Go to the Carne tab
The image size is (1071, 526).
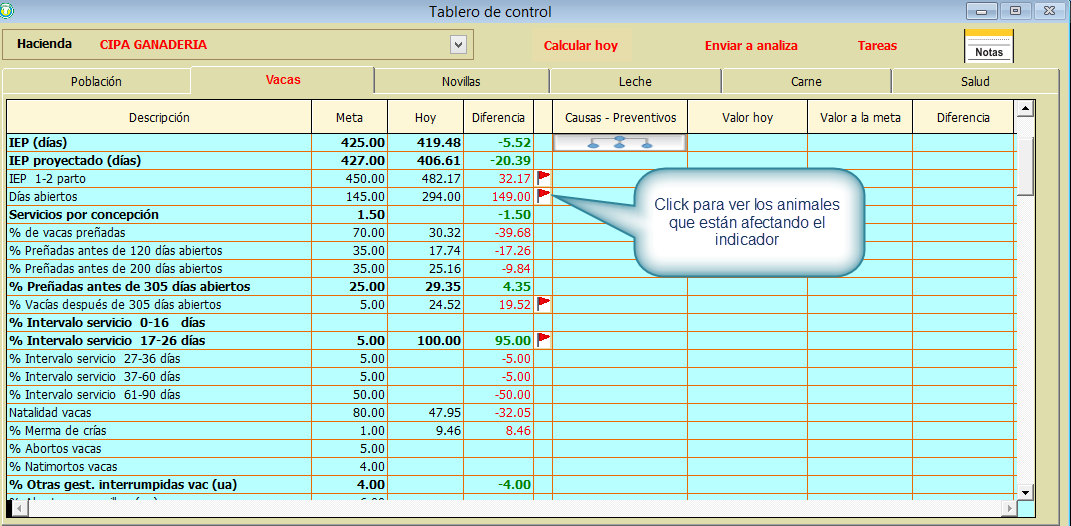[806, 82]
